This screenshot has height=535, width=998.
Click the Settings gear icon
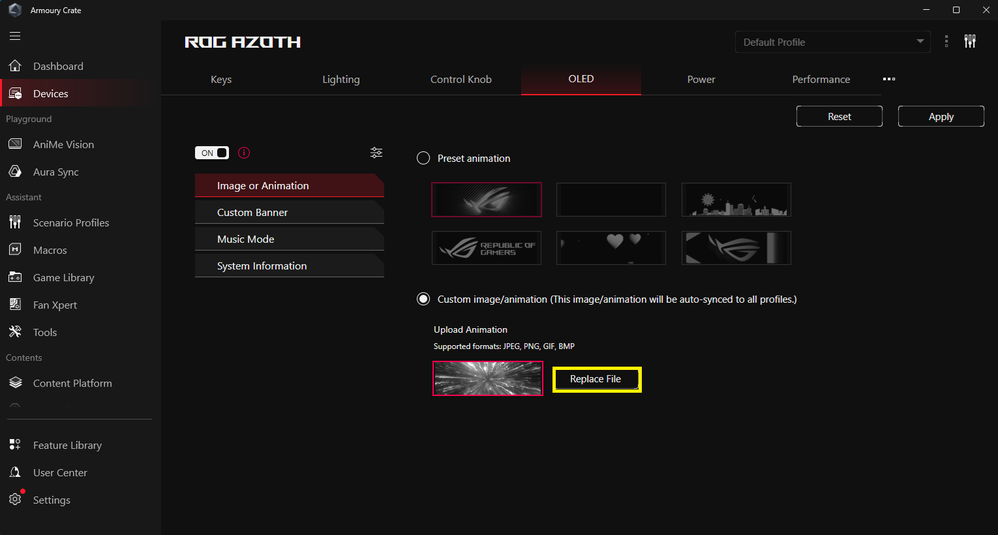pyautogui.click(x=15, y=499)
